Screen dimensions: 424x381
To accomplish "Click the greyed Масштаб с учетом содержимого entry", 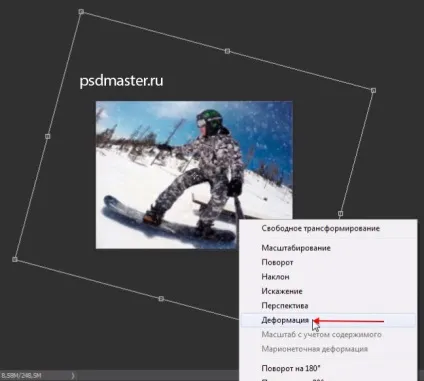I will [328, 335].
